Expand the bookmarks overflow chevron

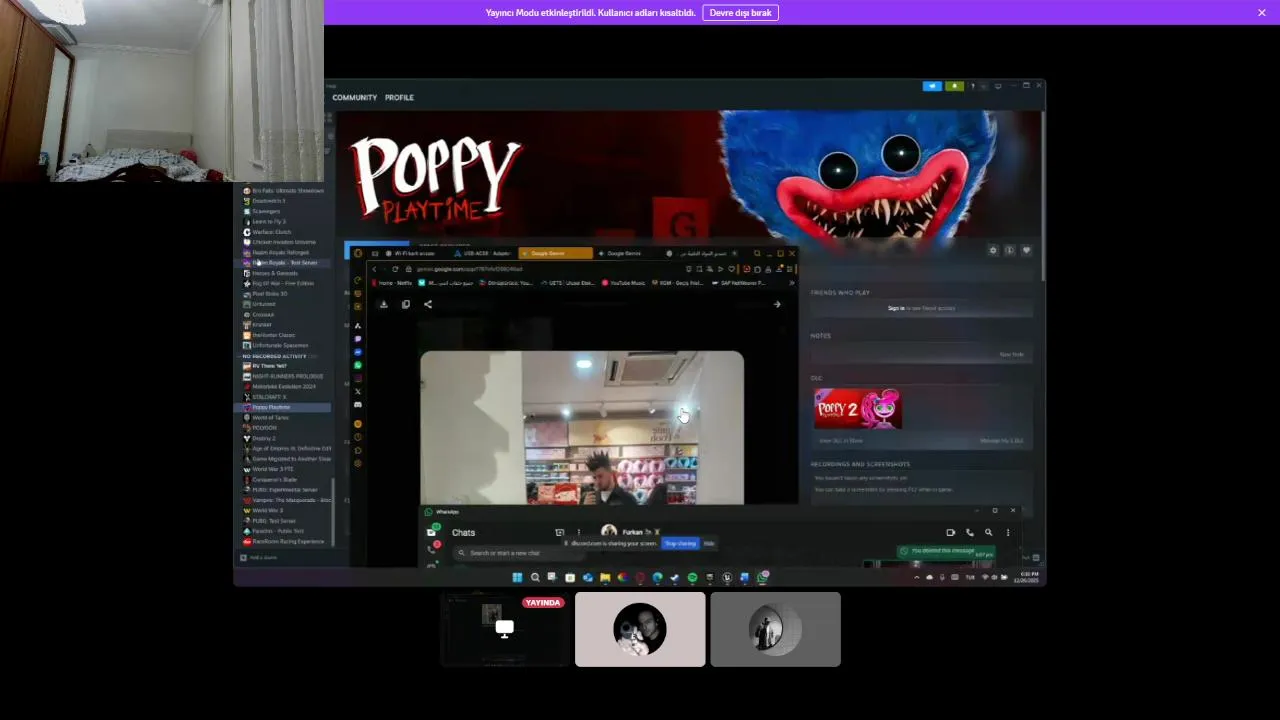point(792,283)
